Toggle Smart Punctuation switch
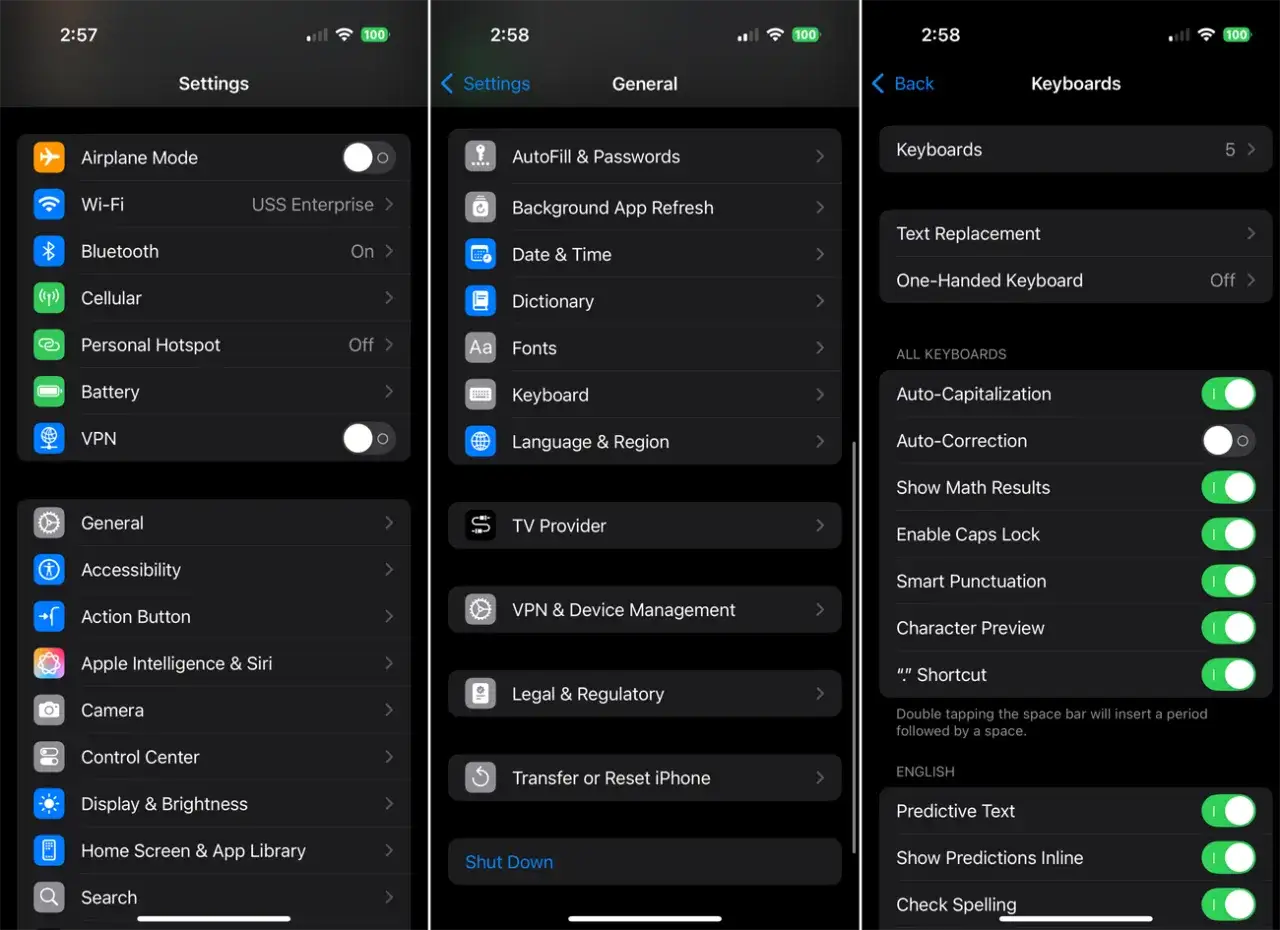The image size is (1280, 930). [x=1228, y=581]
